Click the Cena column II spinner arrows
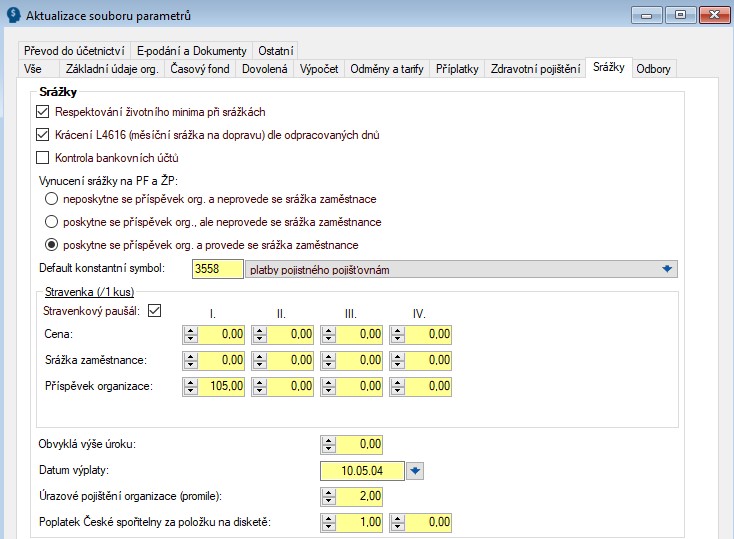This screenshot has height=539, width=734. pos(259,334)
